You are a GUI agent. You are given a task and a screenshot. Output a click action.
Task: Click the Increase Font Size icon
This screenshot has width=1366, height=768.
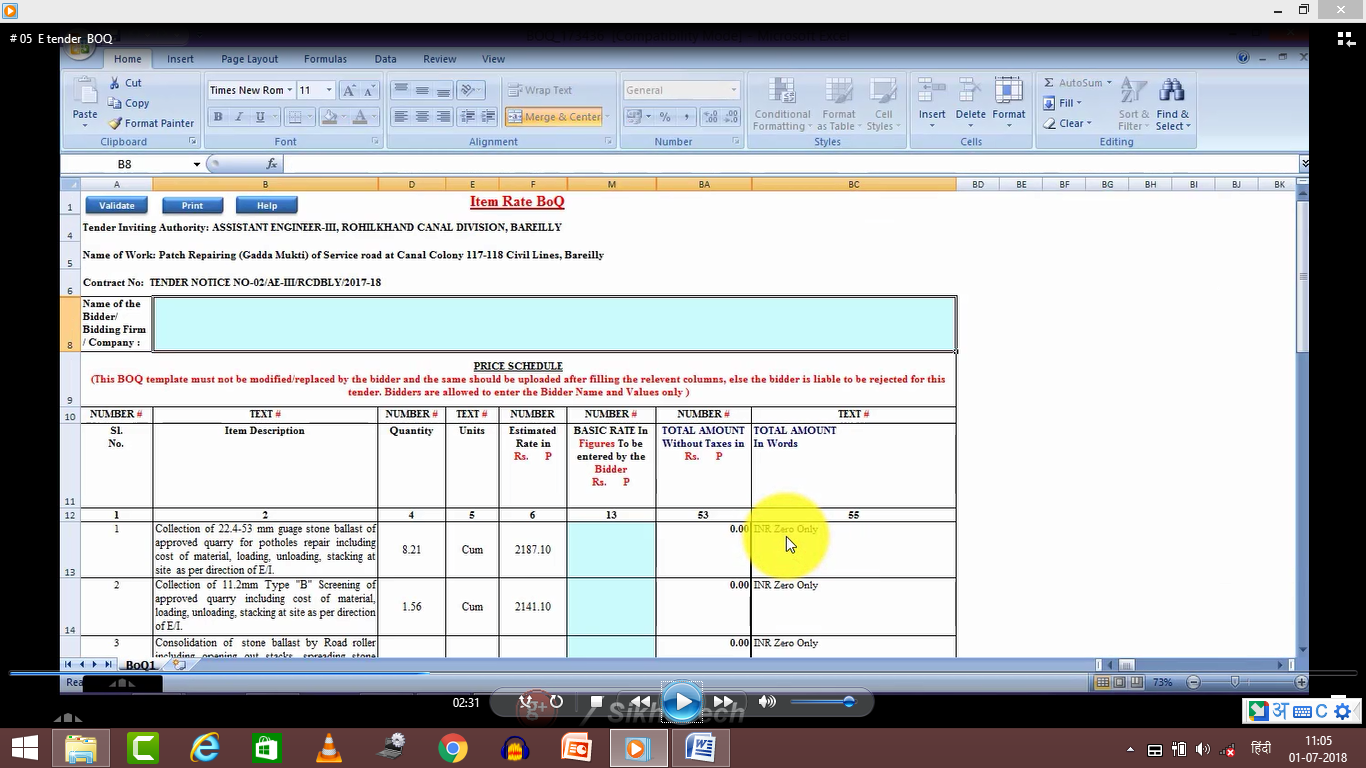(x=349, y=90)
